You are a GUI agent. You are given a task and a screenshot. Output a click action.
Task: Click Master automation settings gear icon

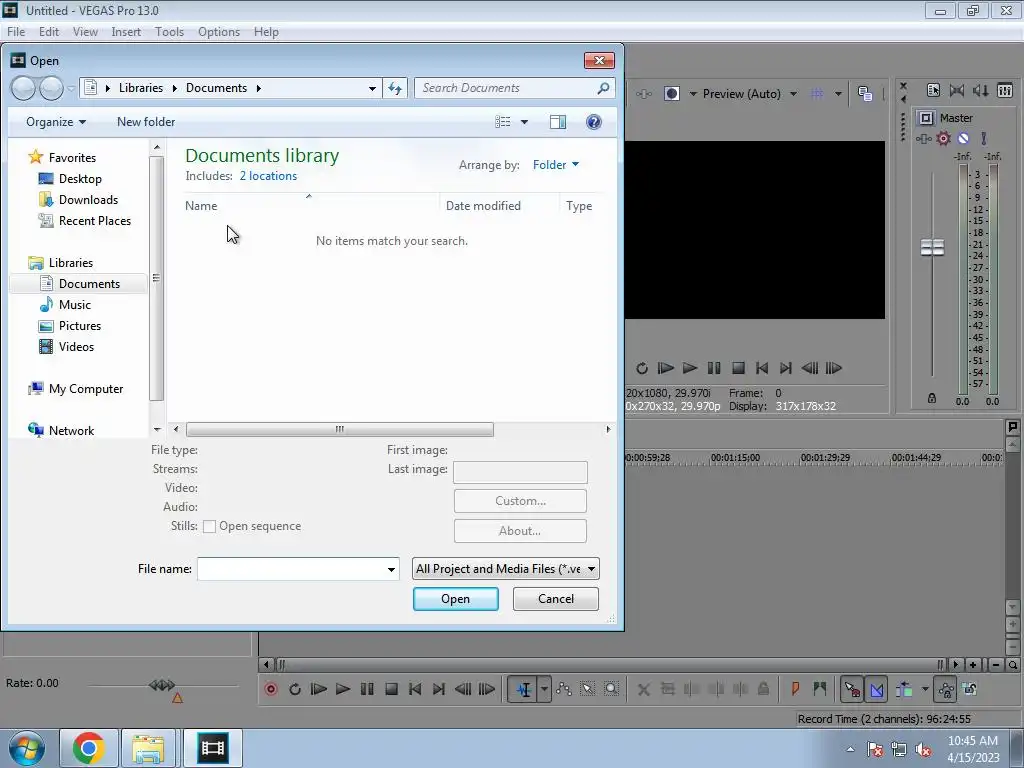tap(943, 138)
